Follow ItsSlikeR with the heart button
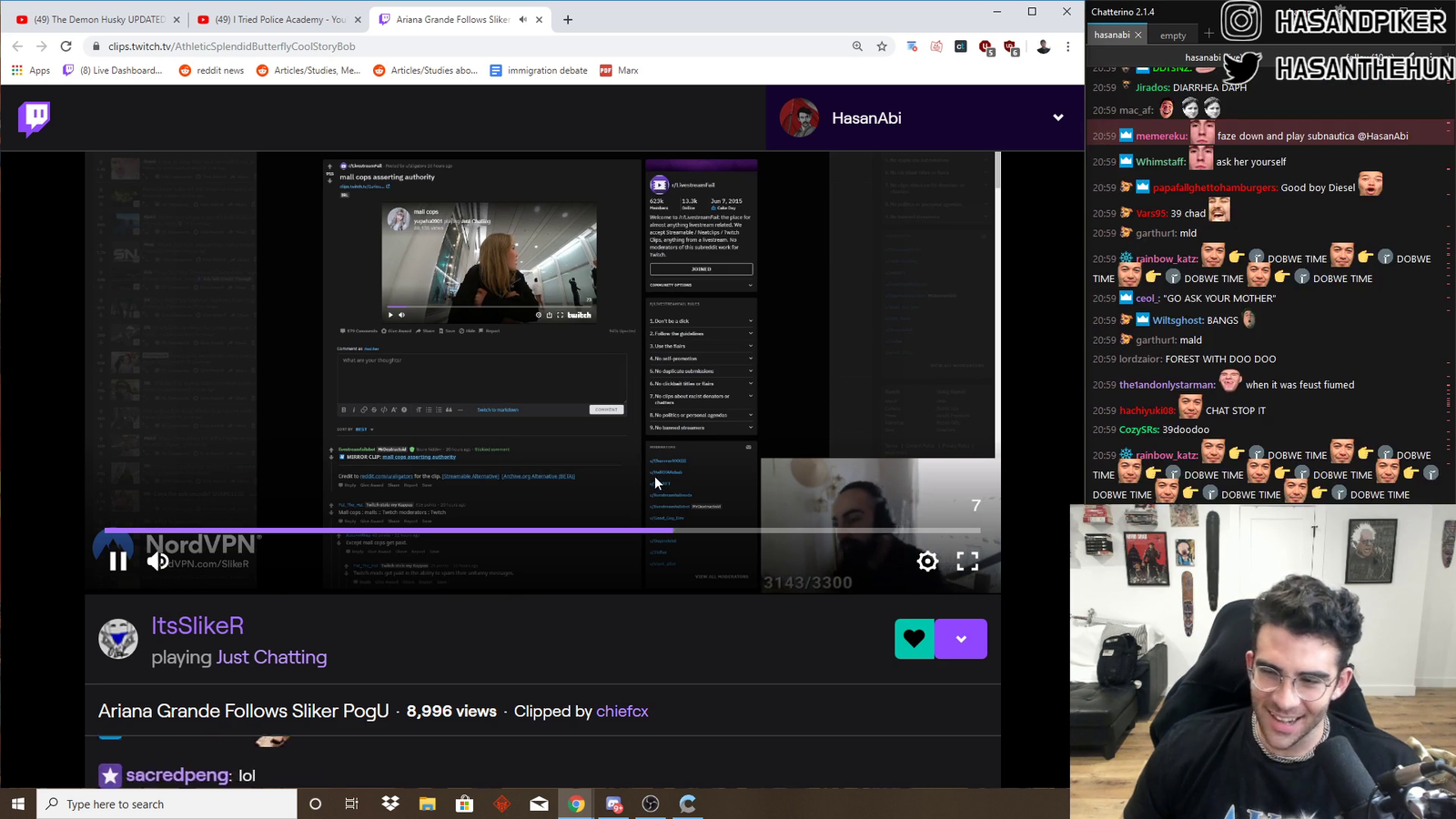The width and height of the screenshot is (1456, 819). 915,639
